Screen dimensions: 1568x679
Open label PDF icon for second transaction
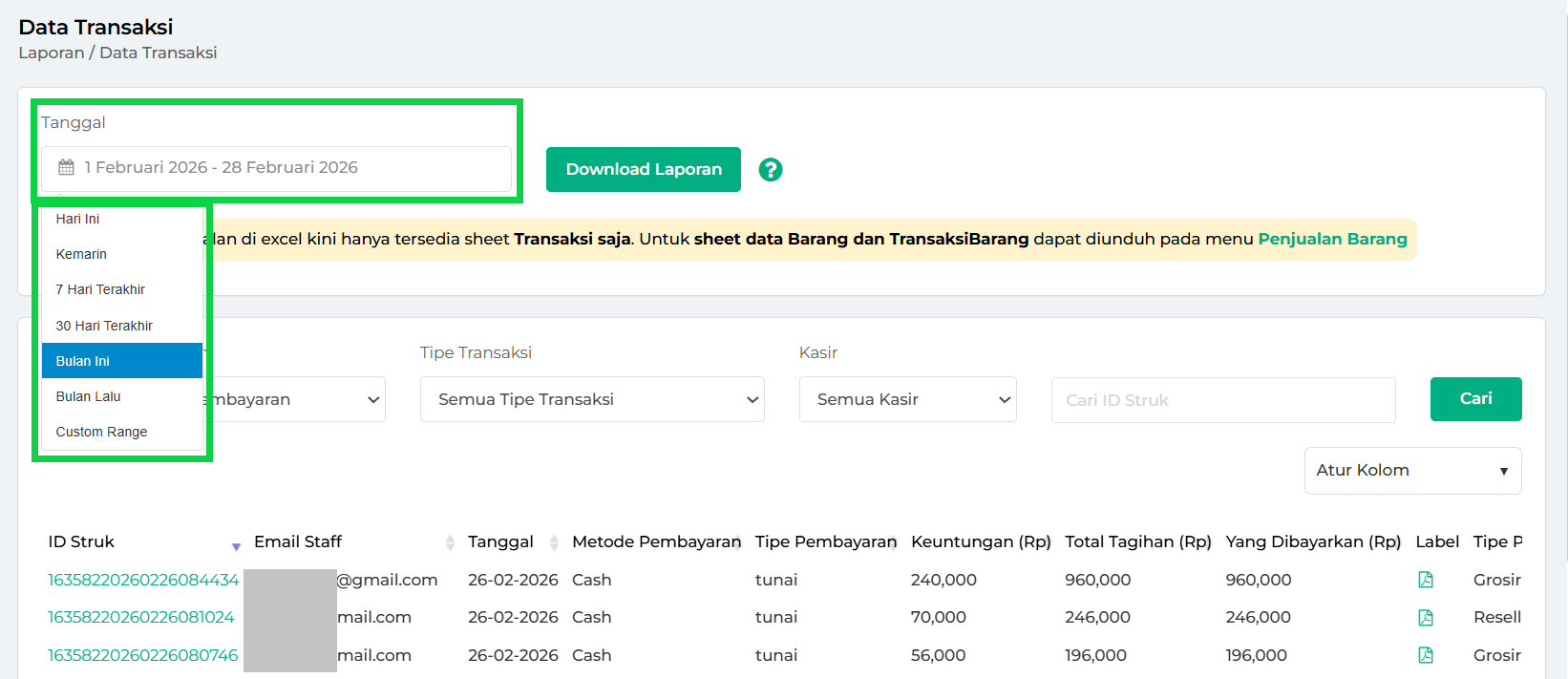pyautogui.click(x=1425, y=618)
